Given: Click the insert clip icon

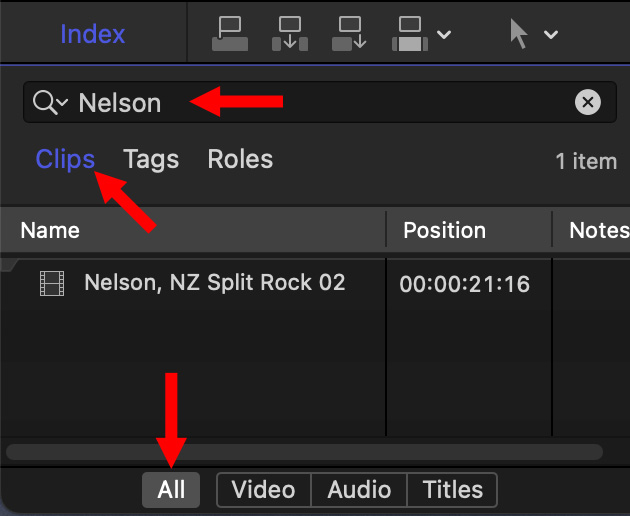Looking at the screenshot, I should coord(290,35).
